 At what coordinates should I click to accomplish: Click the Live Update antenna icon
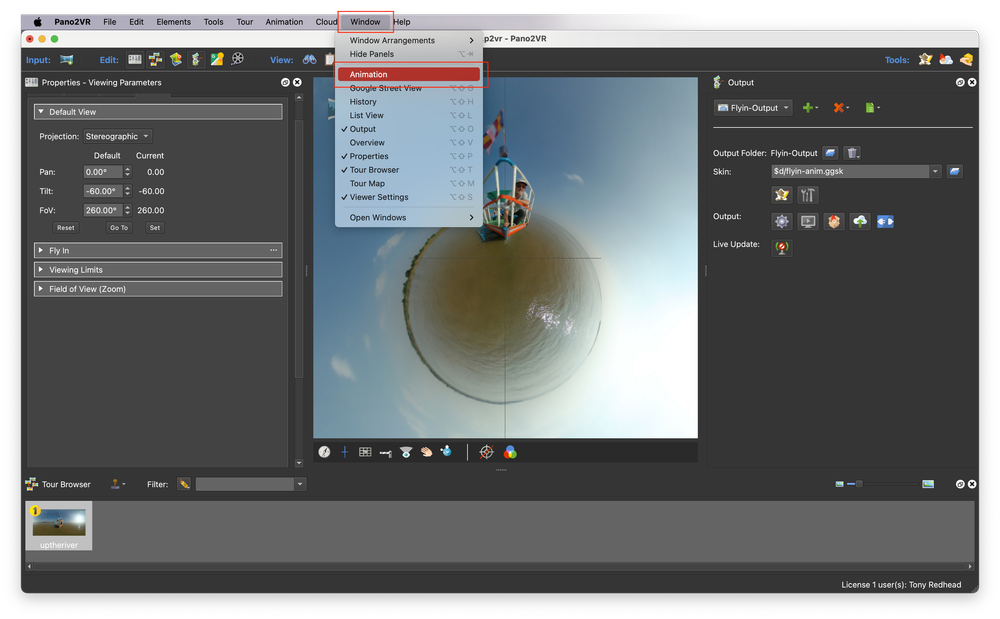click(x=781, y=247)
